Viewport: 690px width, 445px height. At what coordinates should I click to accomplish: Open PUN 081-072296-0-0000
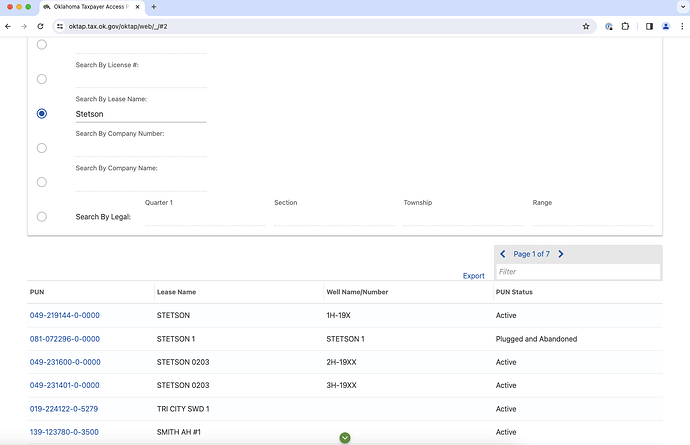(x=65, y=339)
